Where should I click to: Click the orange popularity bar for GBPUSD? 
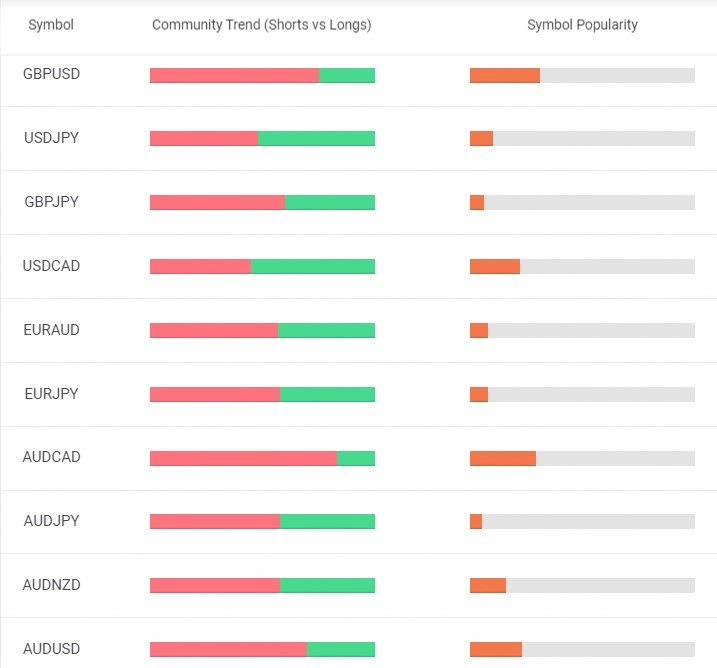pyautogui.click(x=505, y=75)
